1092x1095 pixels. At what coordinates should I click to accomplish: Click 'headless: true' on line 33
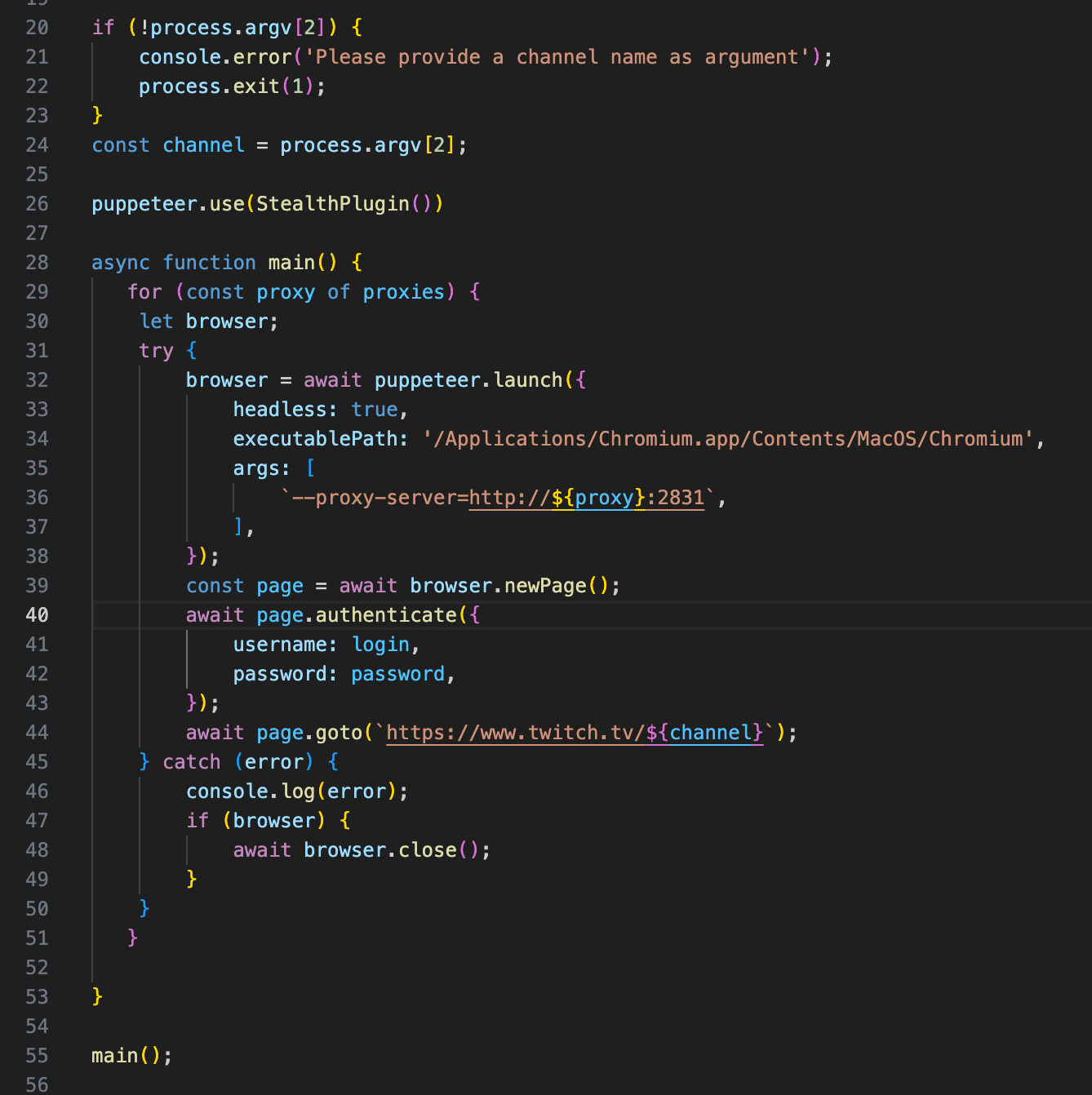point(315,410)
